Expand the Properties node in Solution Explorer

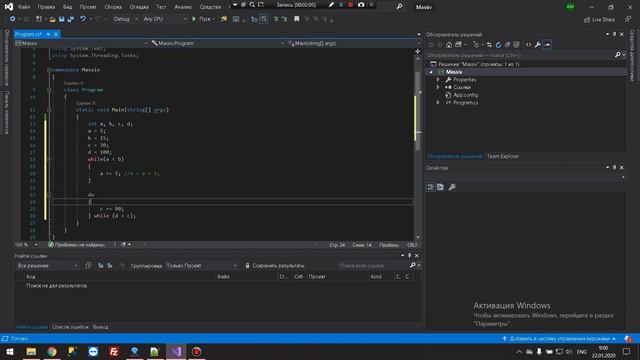tap(438, 80)
